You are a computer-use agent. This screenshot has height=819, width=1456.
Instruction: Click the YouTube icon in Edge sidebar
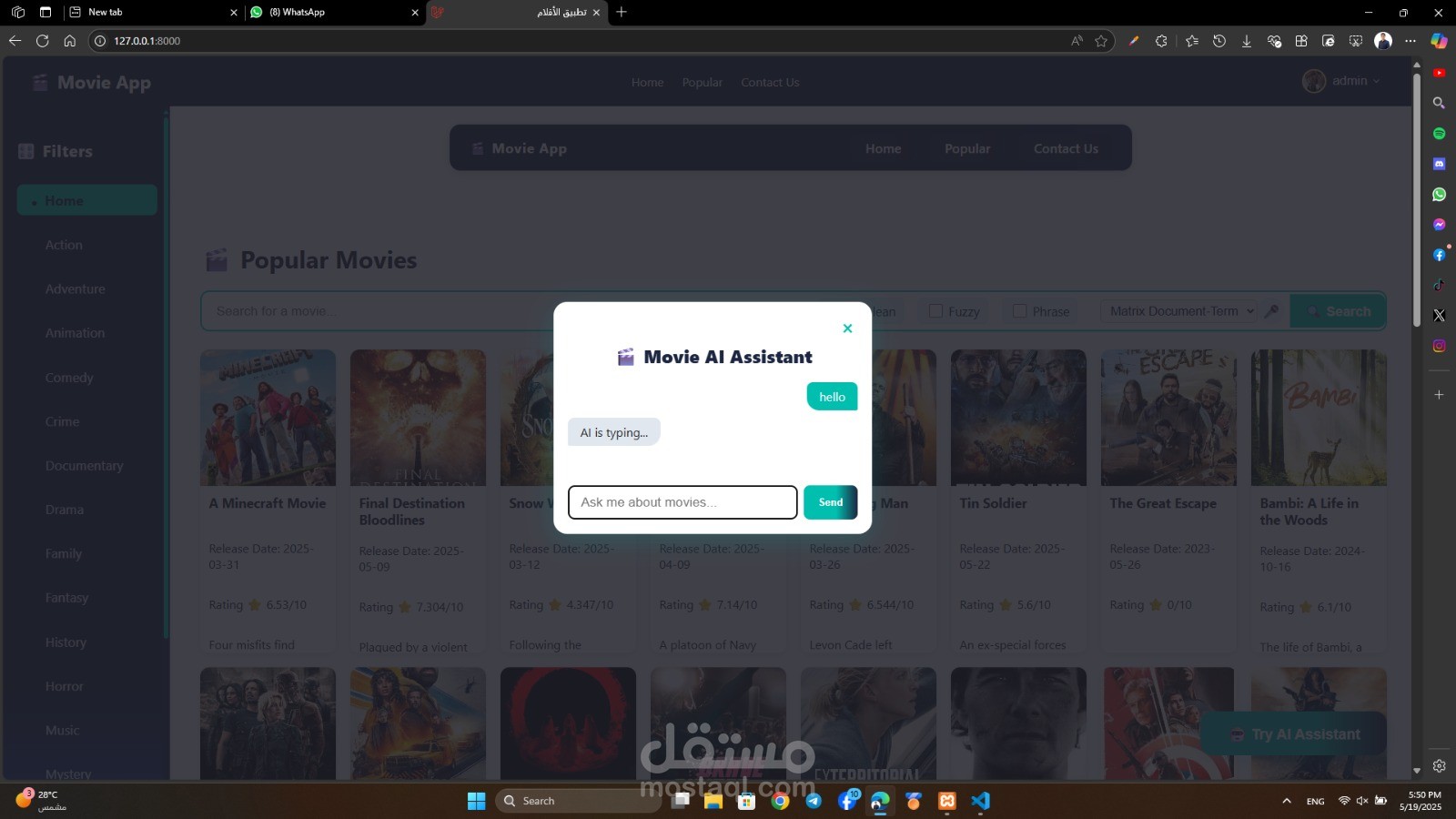coord(1439,73)
